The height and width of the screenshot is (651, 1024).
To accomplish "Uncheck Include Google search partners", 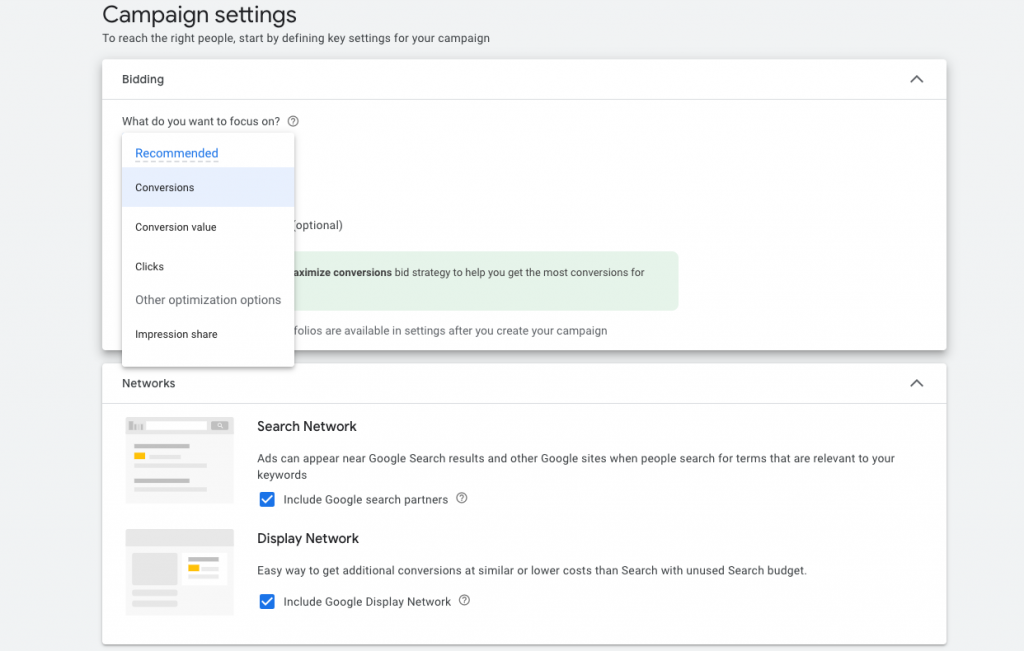I will [x=267, y=500].
